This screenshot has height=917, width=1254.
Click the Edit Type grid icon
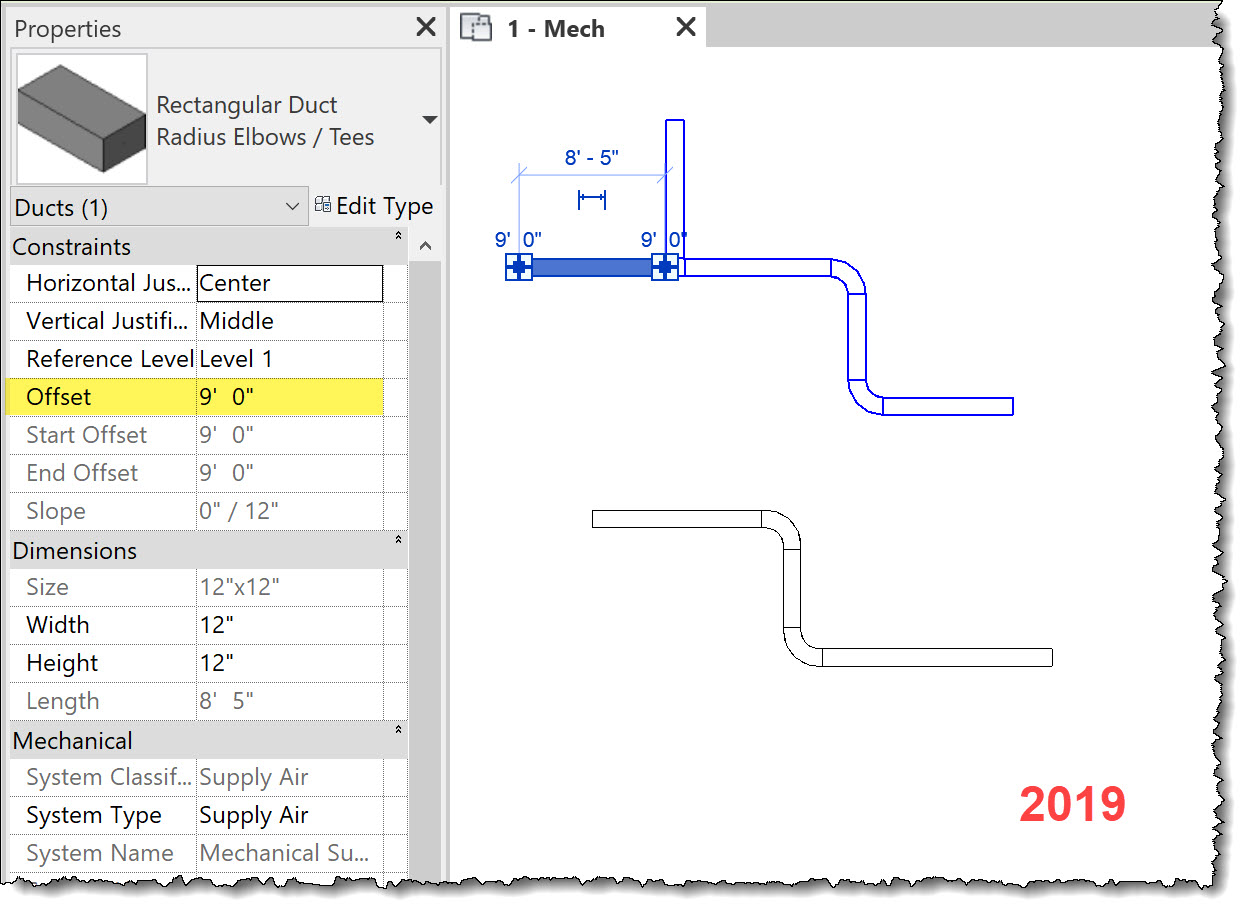pyautogui.click(x=322, y=203)
